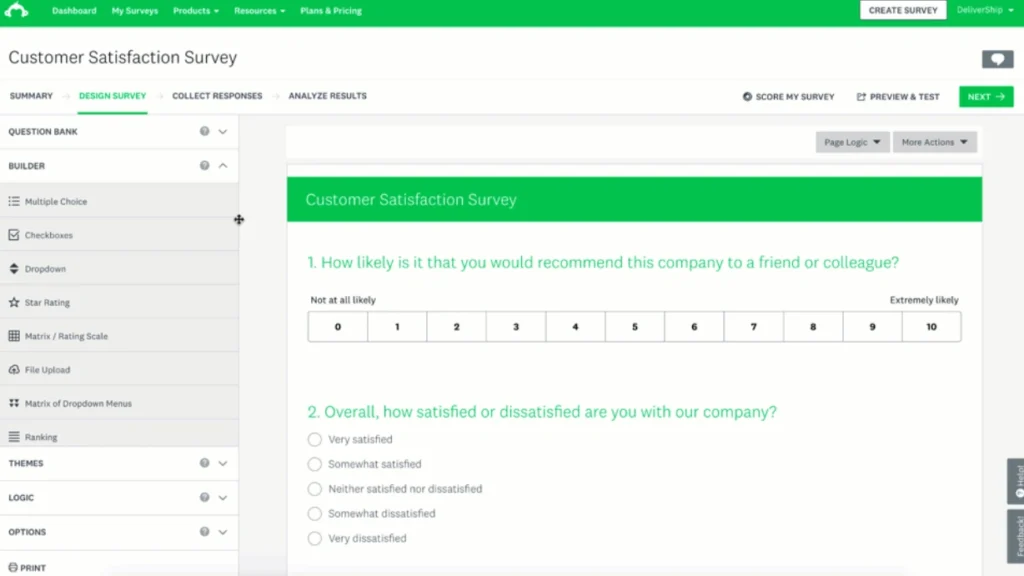Screen dimensions: 1024x576
Task: Go to Dashboard in top navigation
Action: click(74, 11)
